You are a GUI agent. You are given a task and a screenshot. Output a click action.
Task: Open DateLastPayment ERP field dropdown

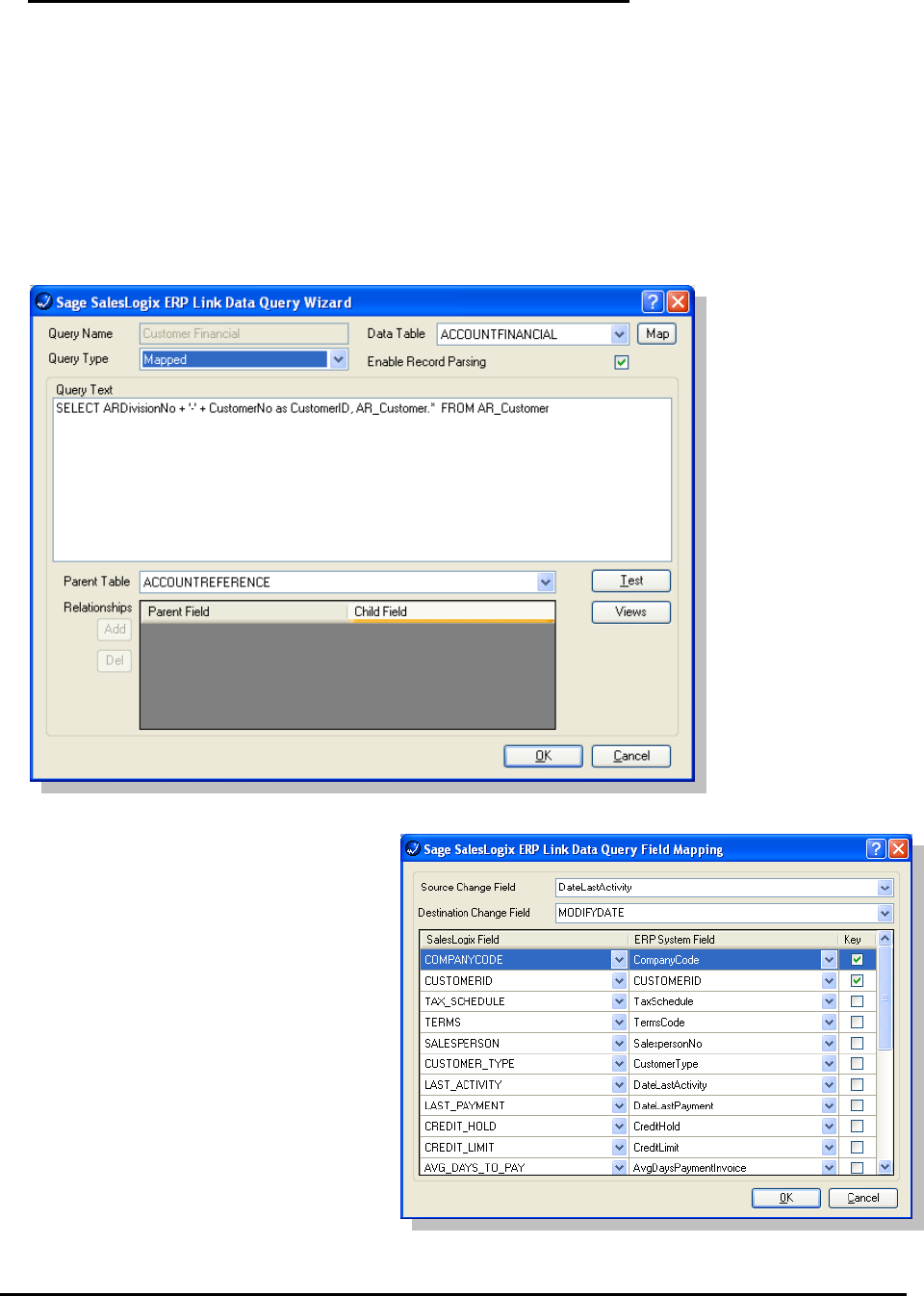(829, 1105)
